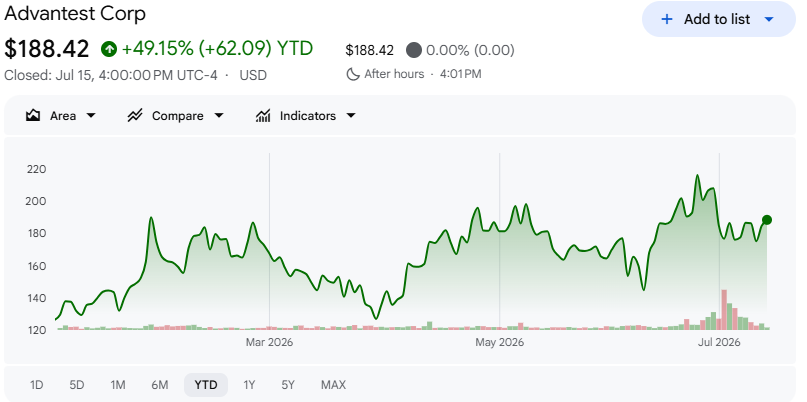807x402 pixels.
Task: Select the 5D time range
Action: [77, 384]
